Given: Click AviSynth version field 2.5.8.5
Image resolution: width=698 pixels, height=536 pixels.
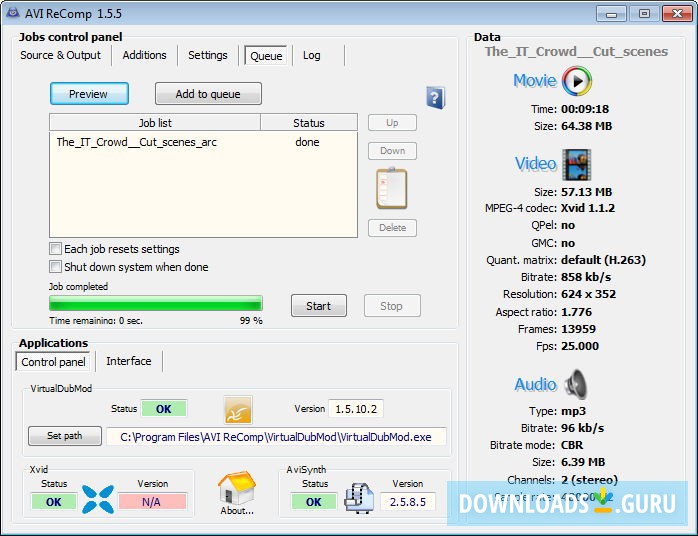Looking at the screenshot, I should (x=408, y=502).
